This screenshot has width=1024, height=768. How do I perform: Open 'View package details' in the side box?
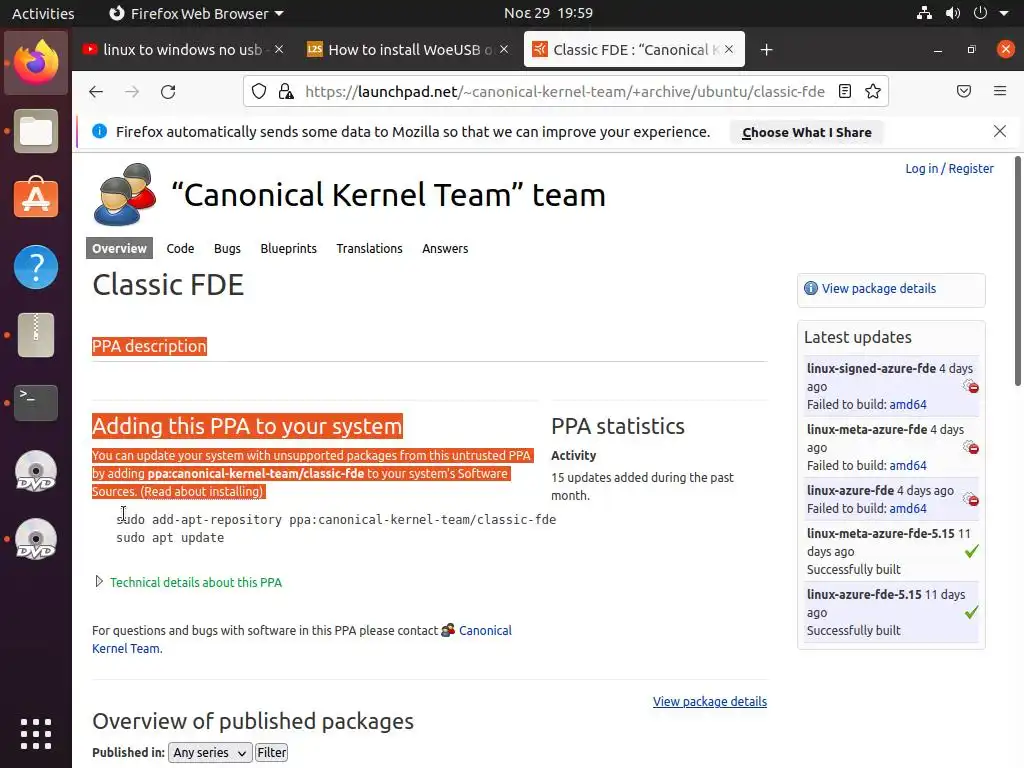point(878,288)
